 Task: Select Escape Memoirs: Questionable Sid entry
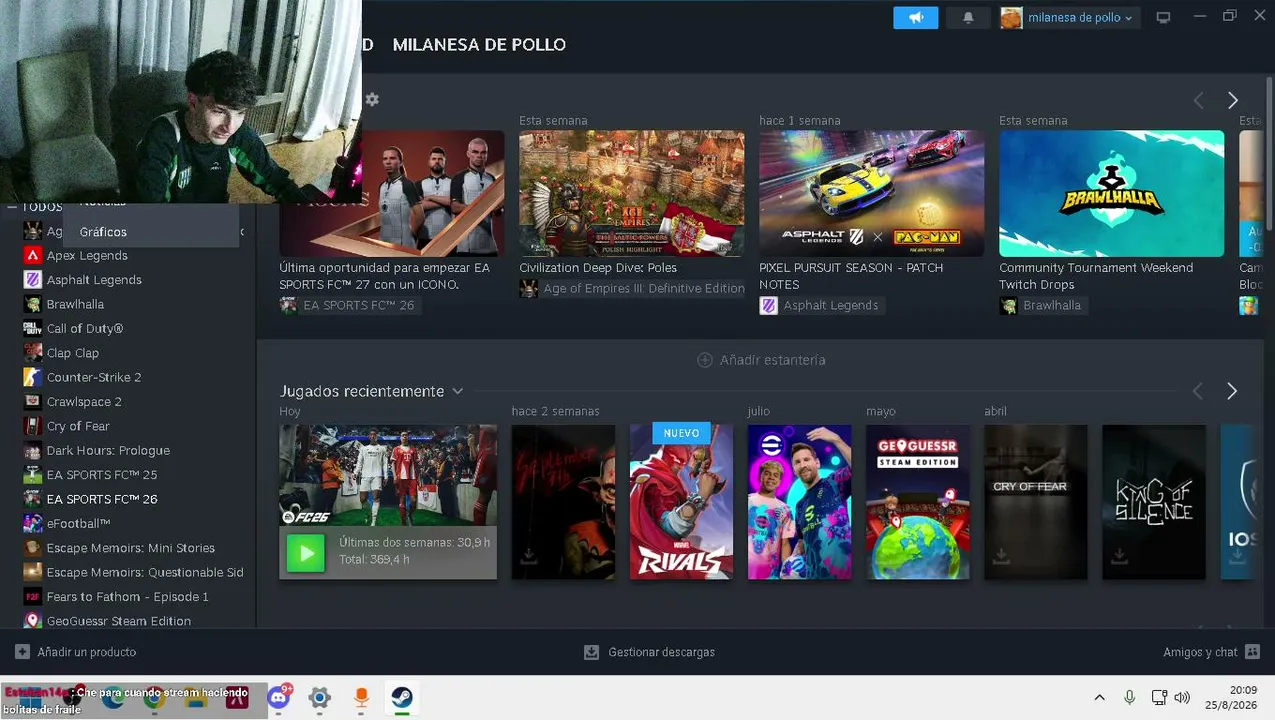145,572
